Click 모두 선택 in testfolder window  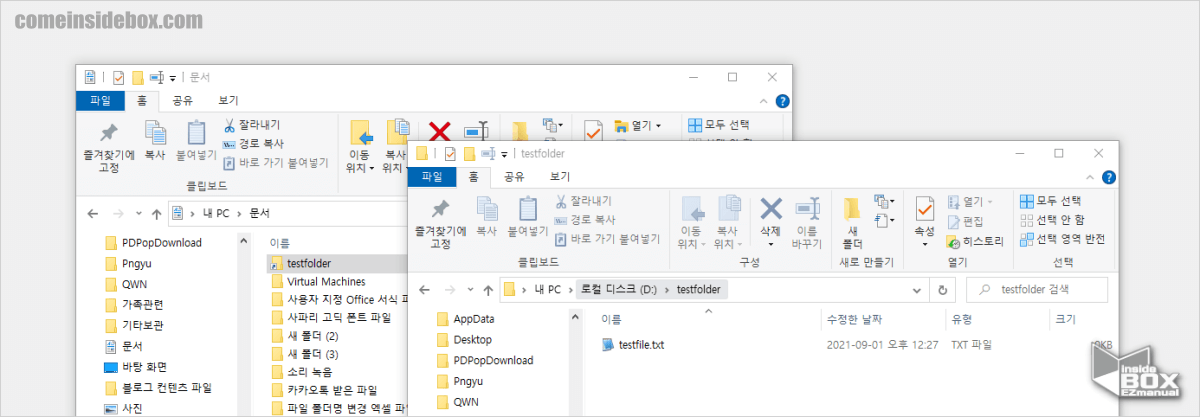(1051, 201)
